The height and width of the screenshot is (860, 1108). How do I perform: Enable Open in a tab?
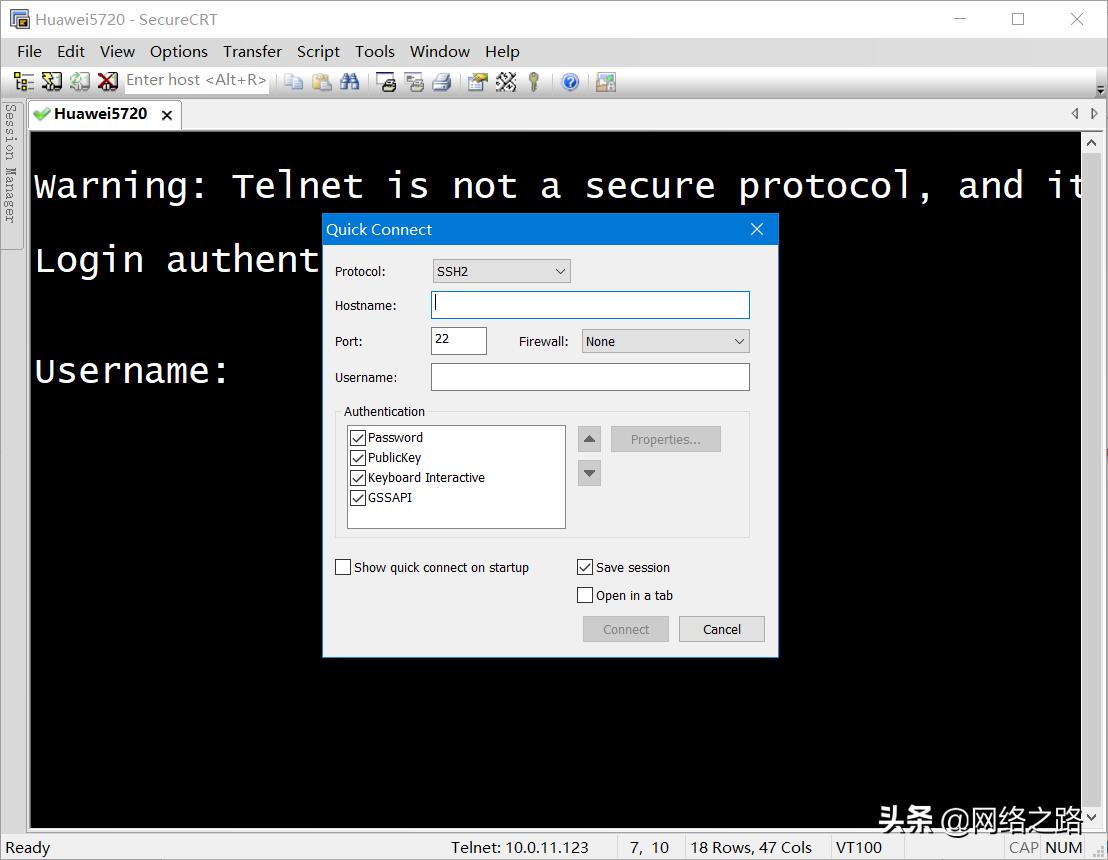coord(584,595)
